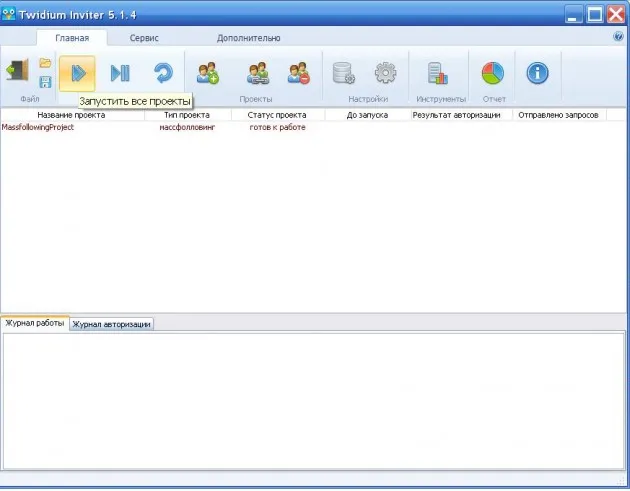Screen dimensions: 630x491
Task: Click the Тип проекта column header
Action: pyautogui.click(x=187, y=115)
